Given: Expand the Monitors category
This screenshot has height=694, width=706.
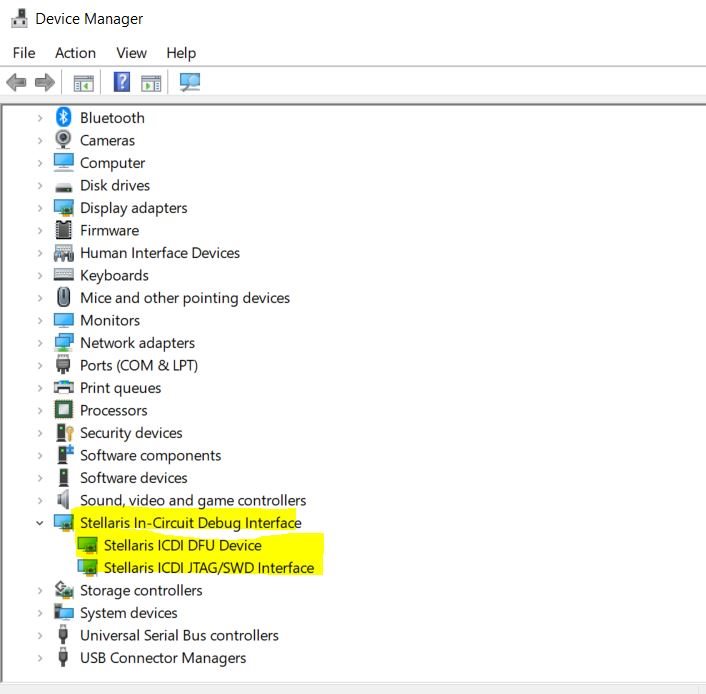Looking at the screenshot, I should [40, 320].
